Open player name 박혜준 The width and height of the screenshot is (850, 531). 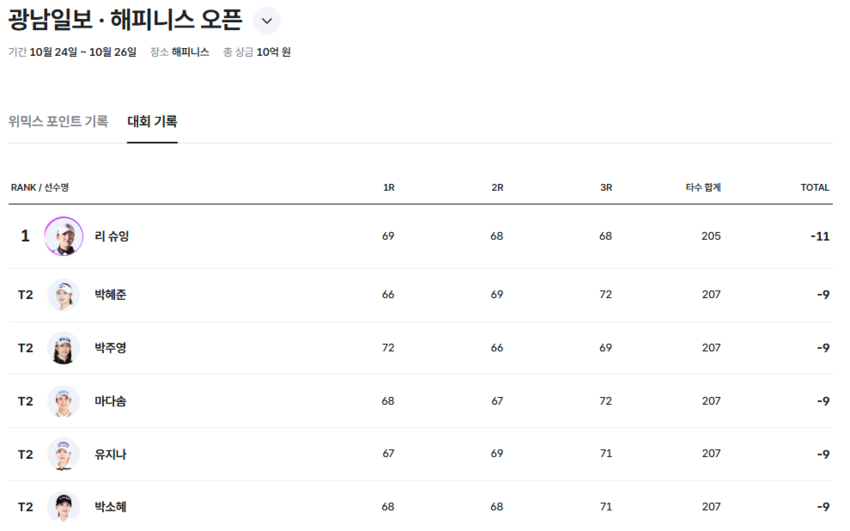[x=110, y=295]
